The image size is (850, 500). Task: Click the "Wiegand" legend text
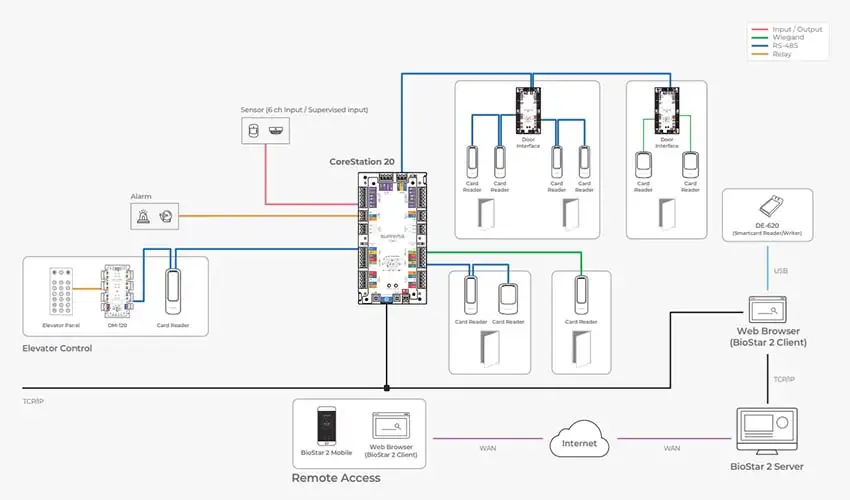(x=788, y=37)
